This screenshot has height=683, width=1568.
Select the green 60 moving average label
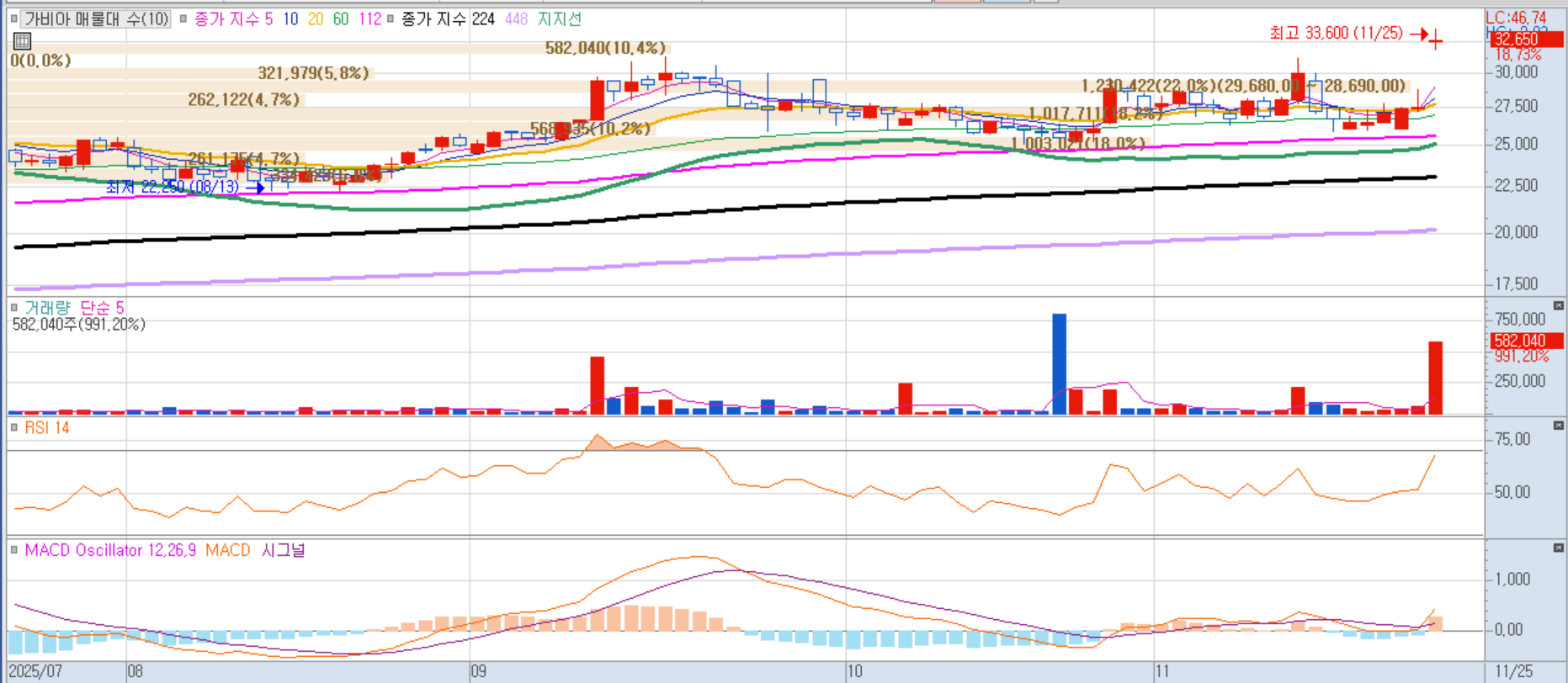click(x=341, y=19)
